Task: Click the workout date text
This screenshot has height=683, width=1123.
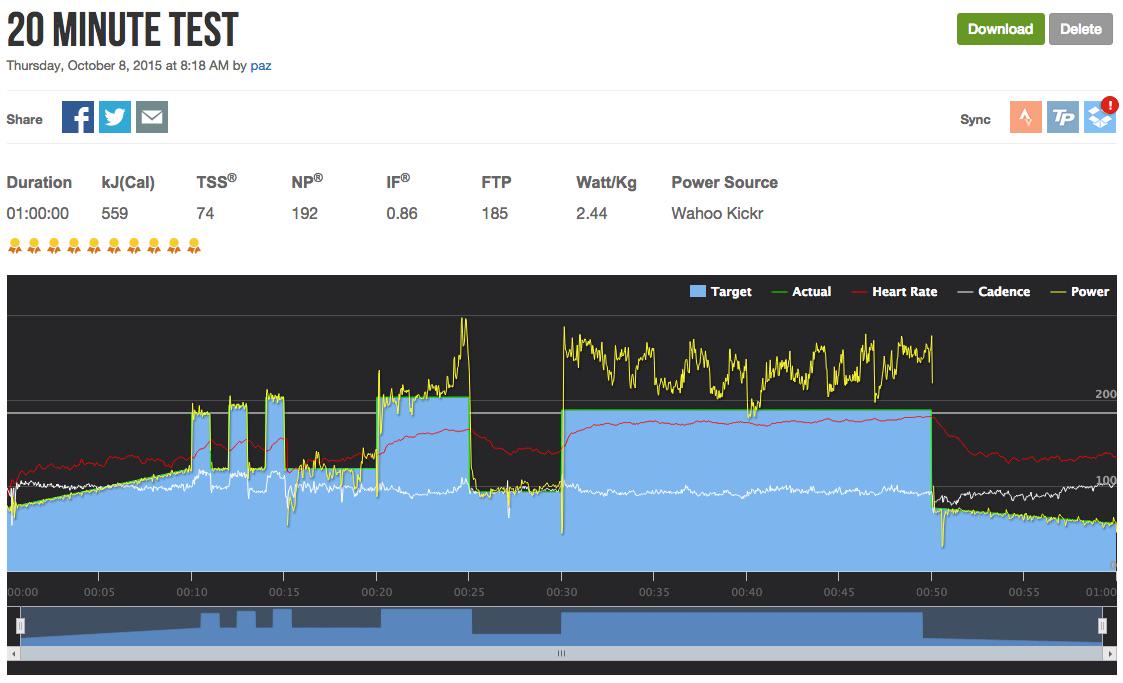Action: (117, 66)
